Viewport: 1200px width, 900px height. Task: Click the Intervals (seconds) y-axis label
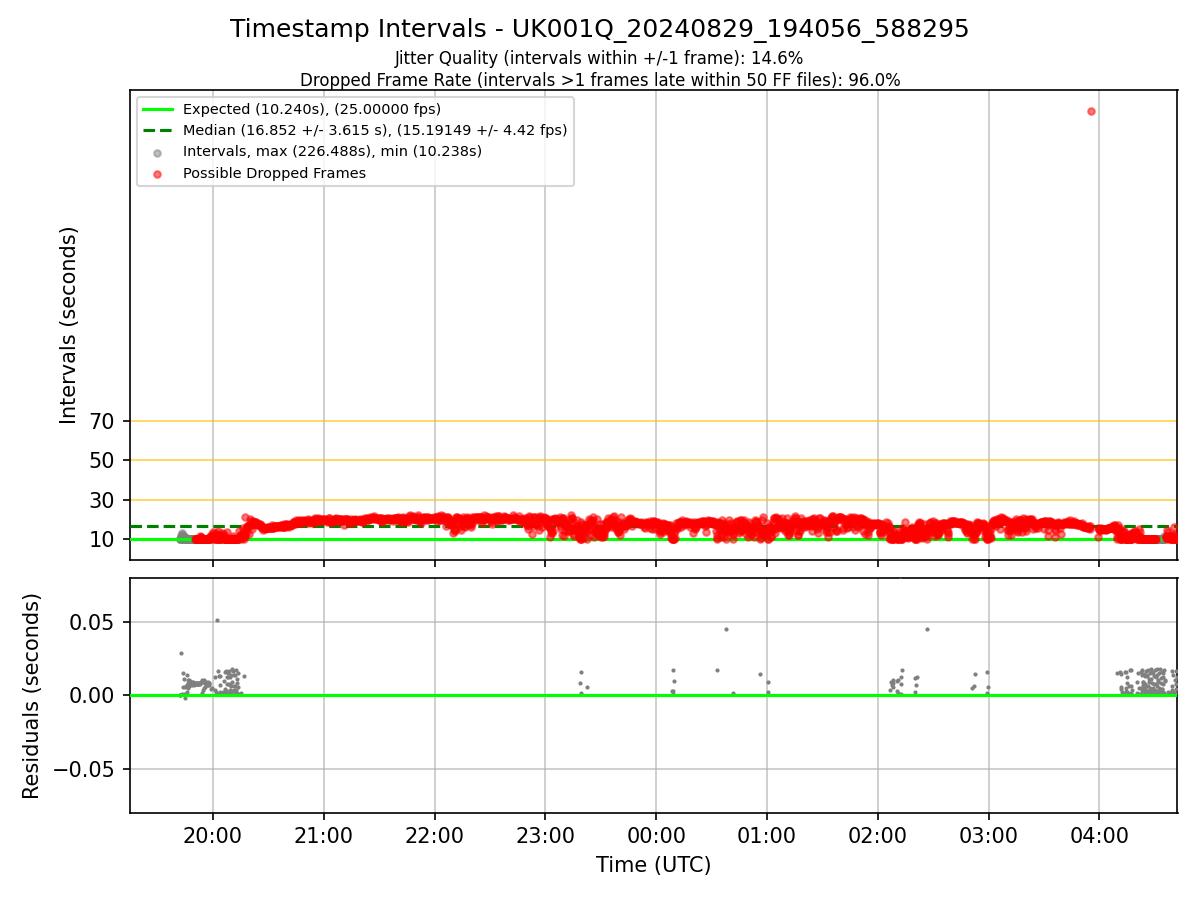click(68, 325)
